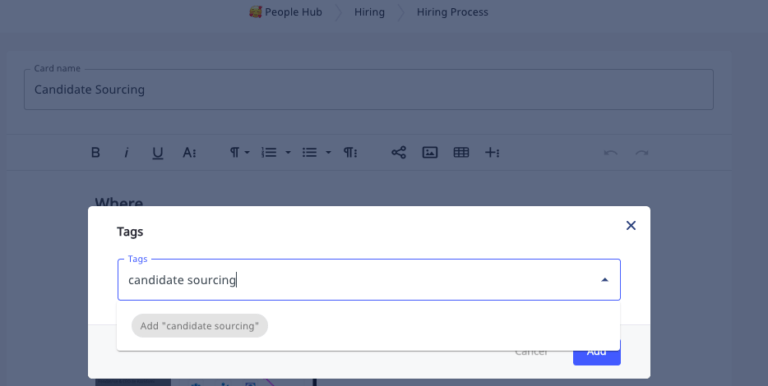Close the Tags dialog with X

[x=631, y=225]
